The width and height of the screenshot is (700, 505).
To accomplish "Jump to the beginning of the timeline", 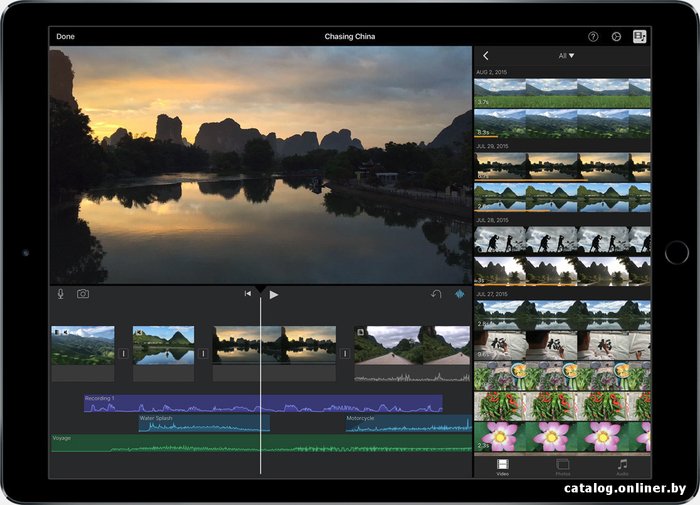I will pyautogui.click(x=248, y=295).
